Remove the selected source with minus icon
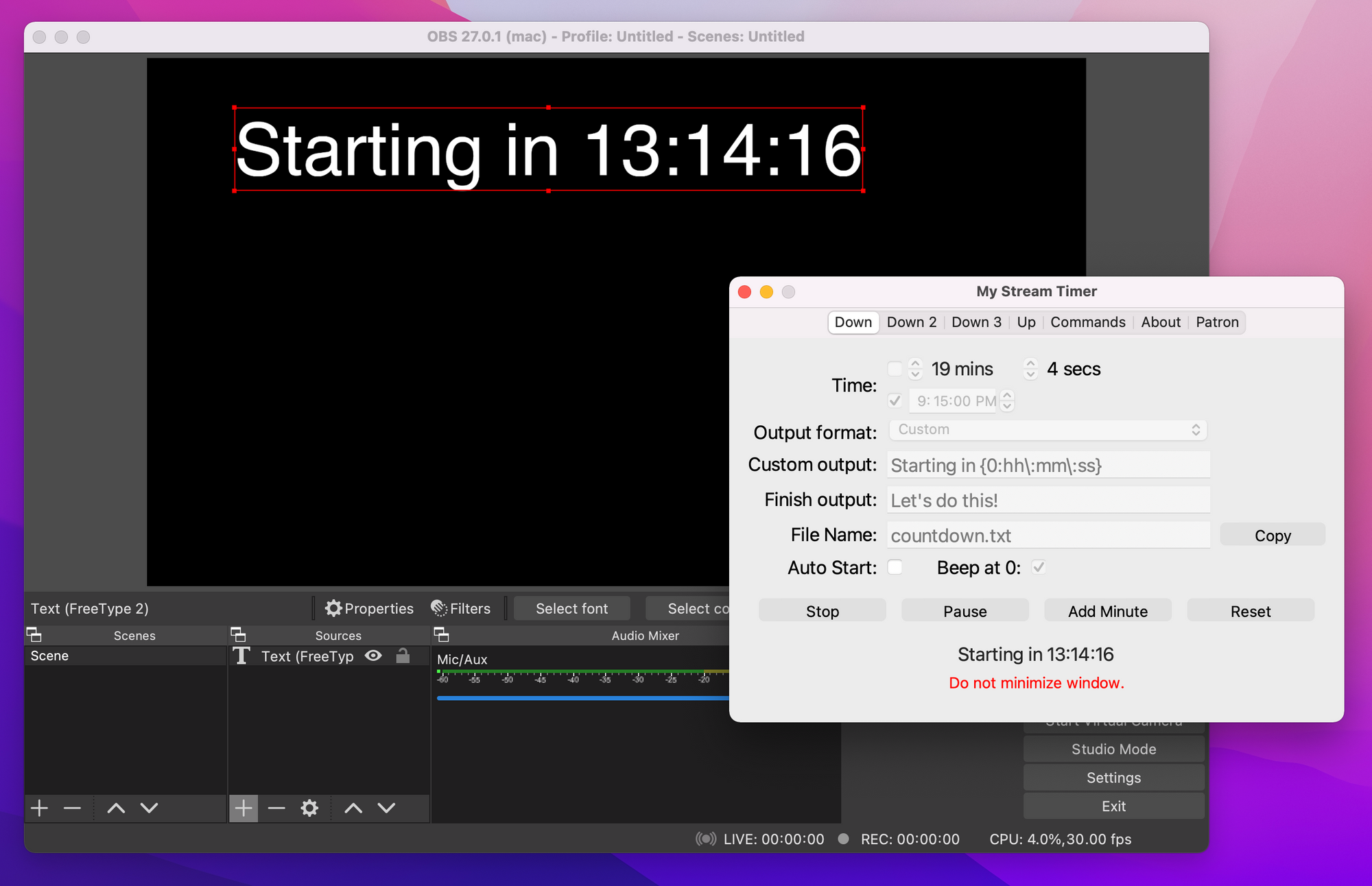 pos(276,809)
